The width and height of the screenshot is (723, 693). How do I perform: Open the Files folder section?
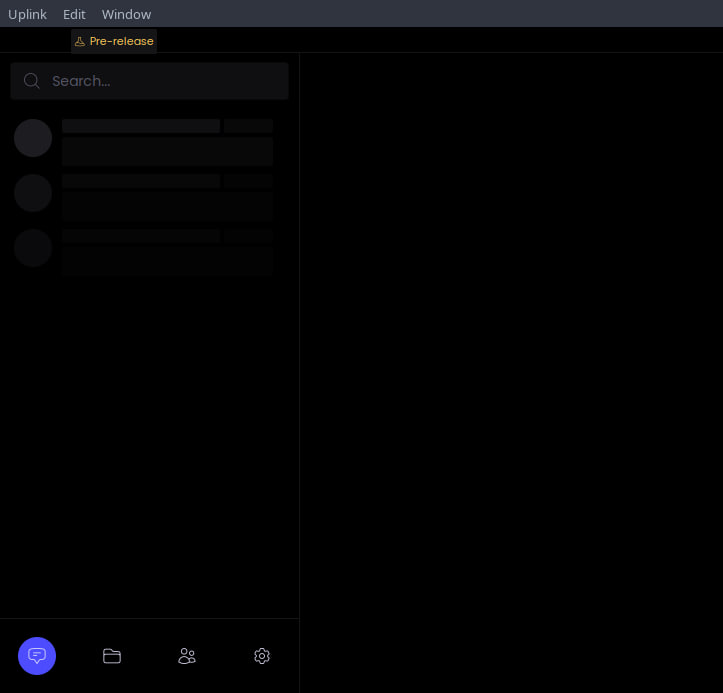(112, 656)
